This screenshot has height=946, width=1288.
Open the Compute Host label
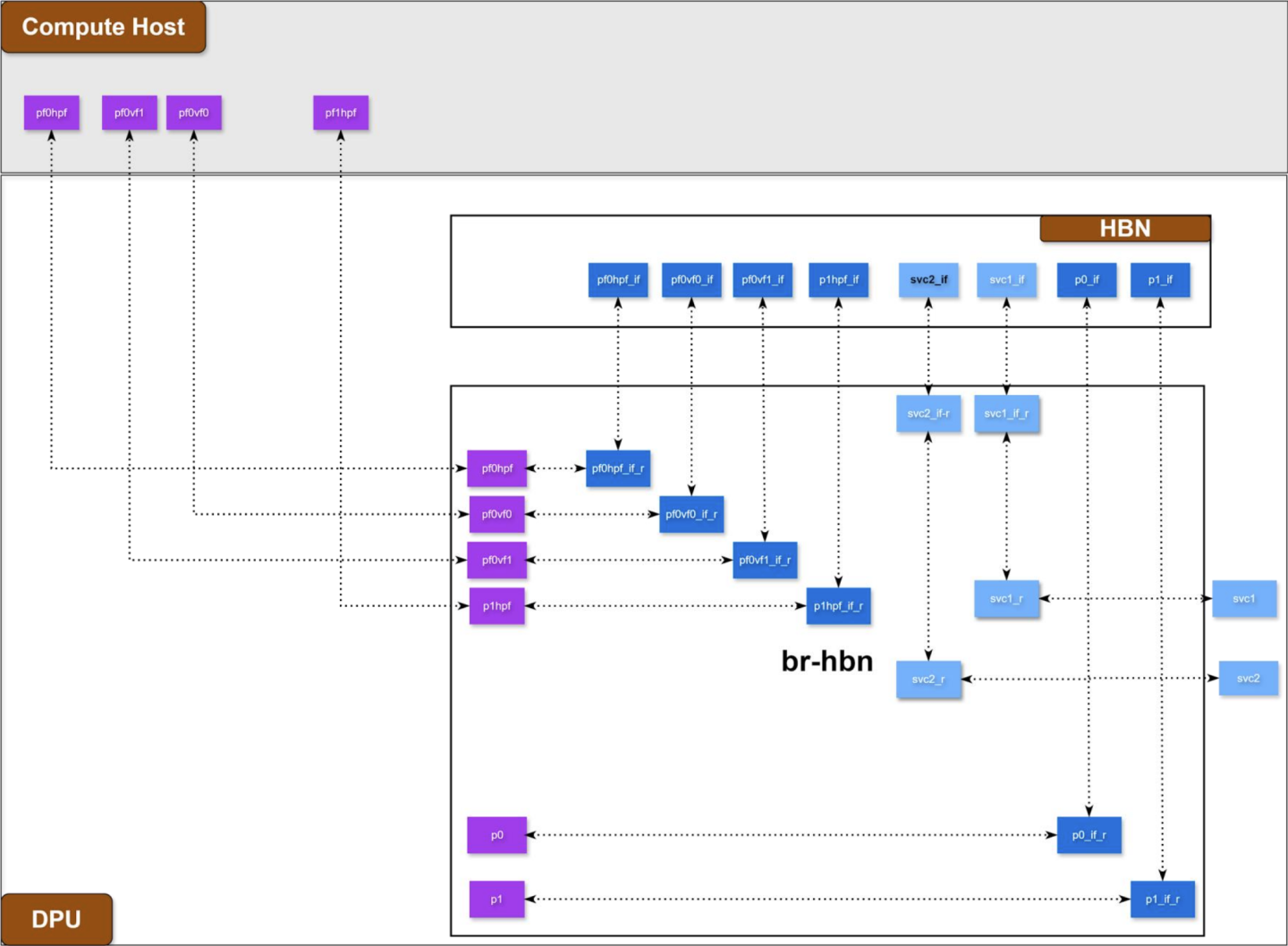click(103, 27)
